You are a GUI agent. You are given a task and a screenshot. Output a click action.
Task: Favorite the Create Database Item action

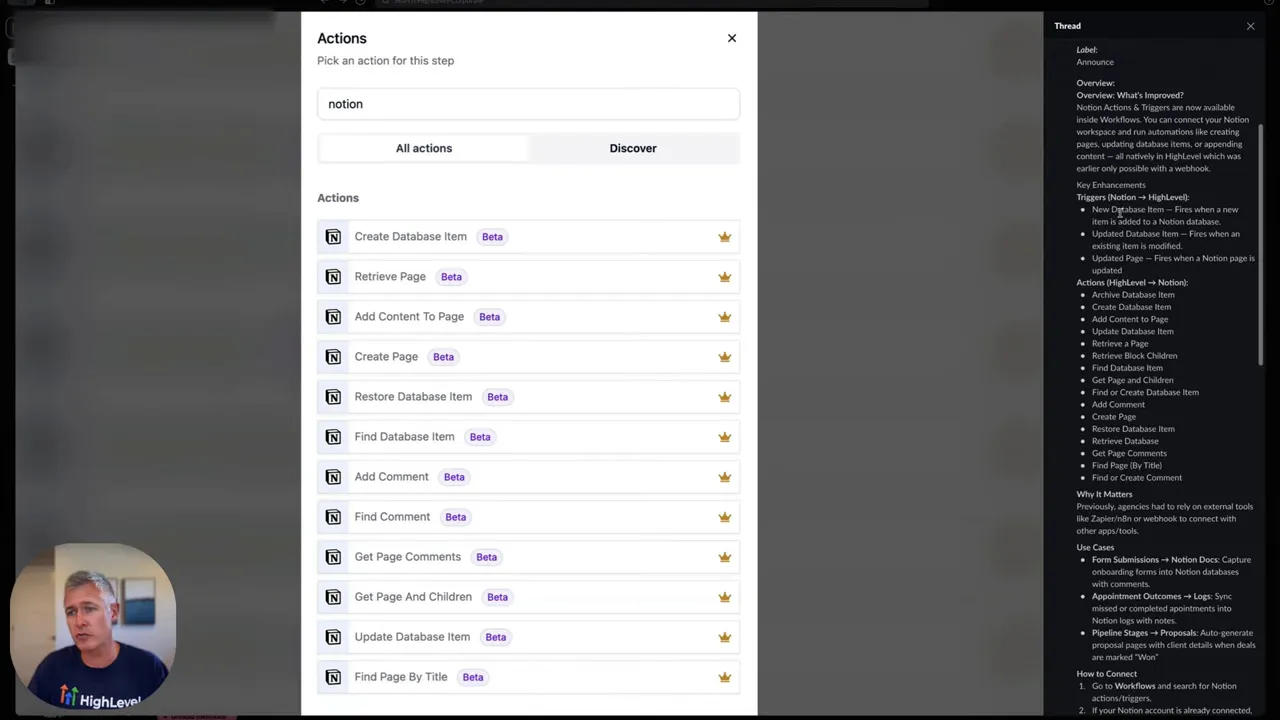pyautogui.click(x=724, y=236)
